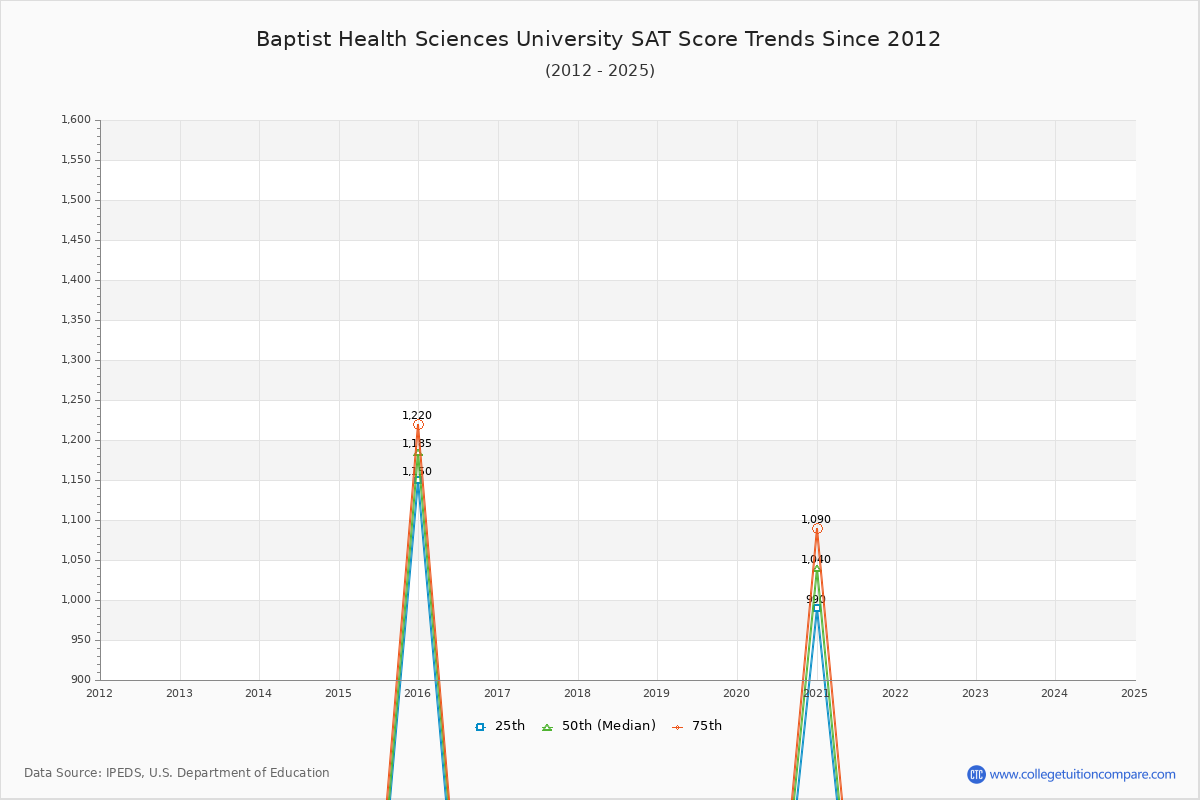Click the 2014 x-axis label

click(x=259, y=693)
